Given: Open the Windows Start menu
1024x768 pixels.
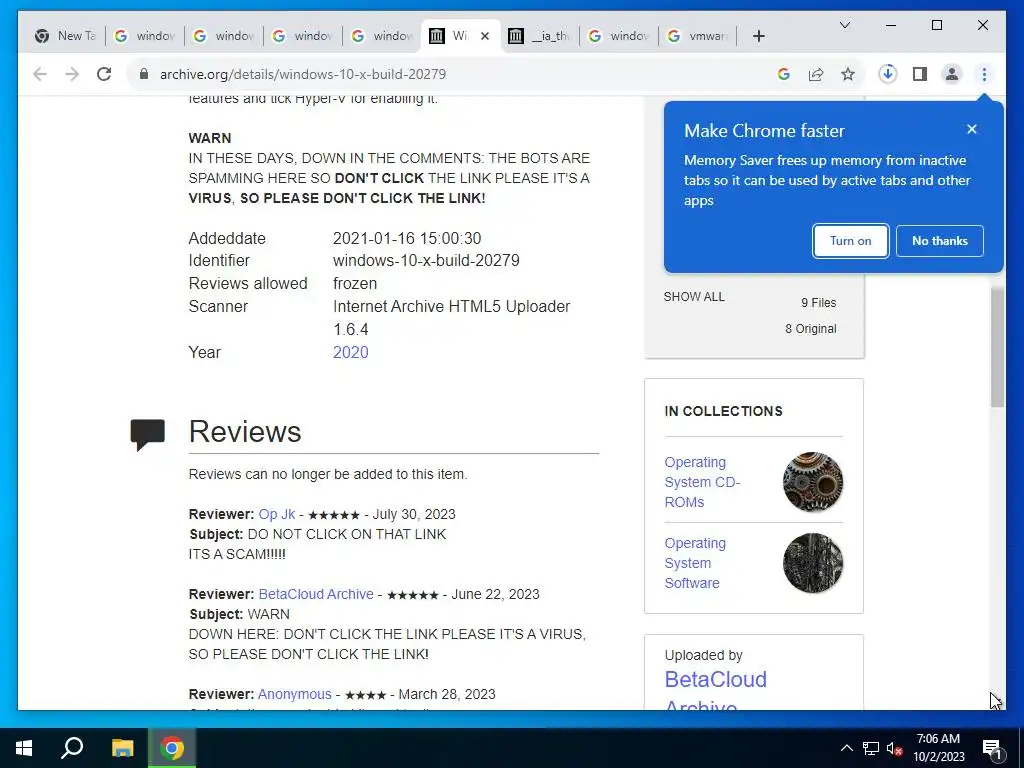Looking at the screenshot, I should click(24, 748).
